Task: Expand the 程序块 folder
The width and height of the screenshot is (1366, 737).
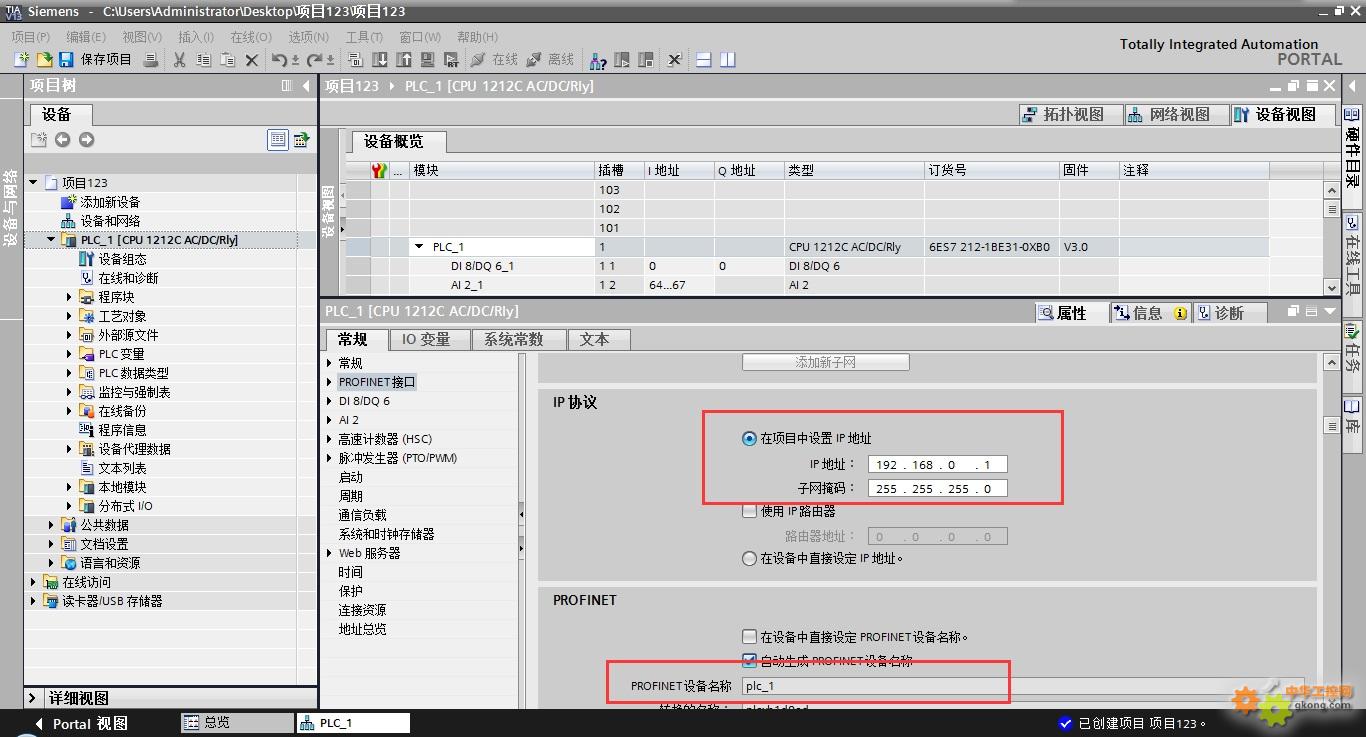Action: click(70, 297)
